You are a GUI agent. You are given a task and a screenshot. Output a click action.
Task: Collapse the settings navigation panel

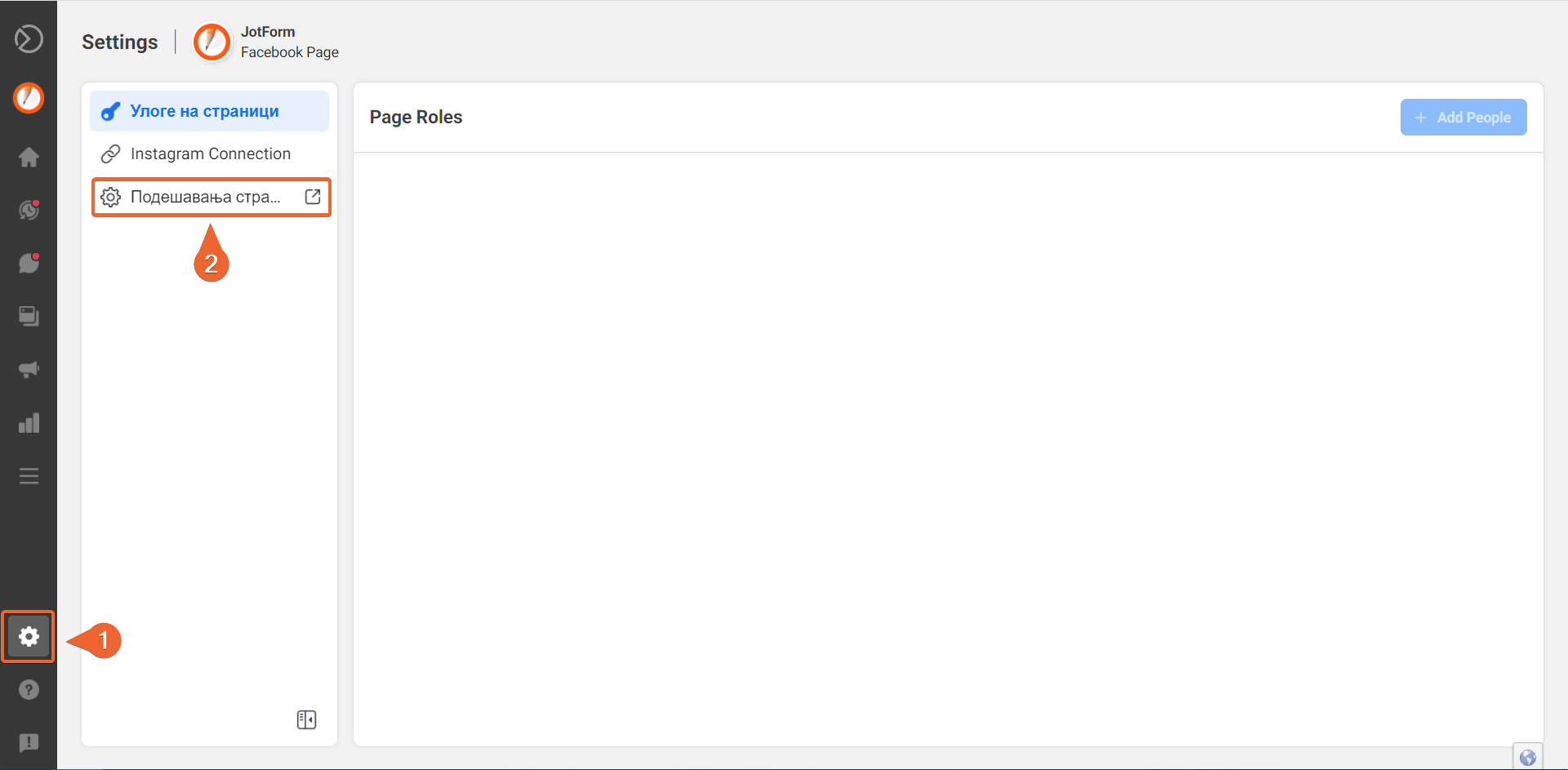coord(306,719)
